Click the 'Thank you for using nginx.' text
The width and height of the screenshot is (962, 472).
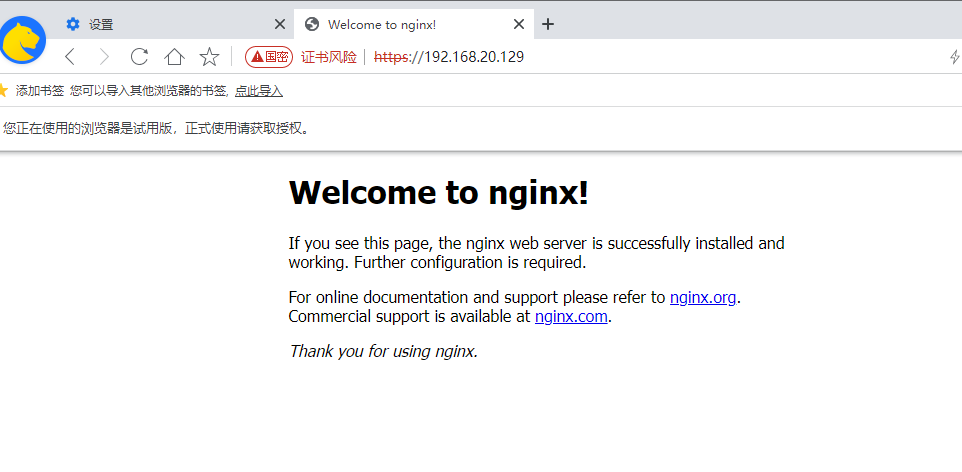click(x=383, y=351)
